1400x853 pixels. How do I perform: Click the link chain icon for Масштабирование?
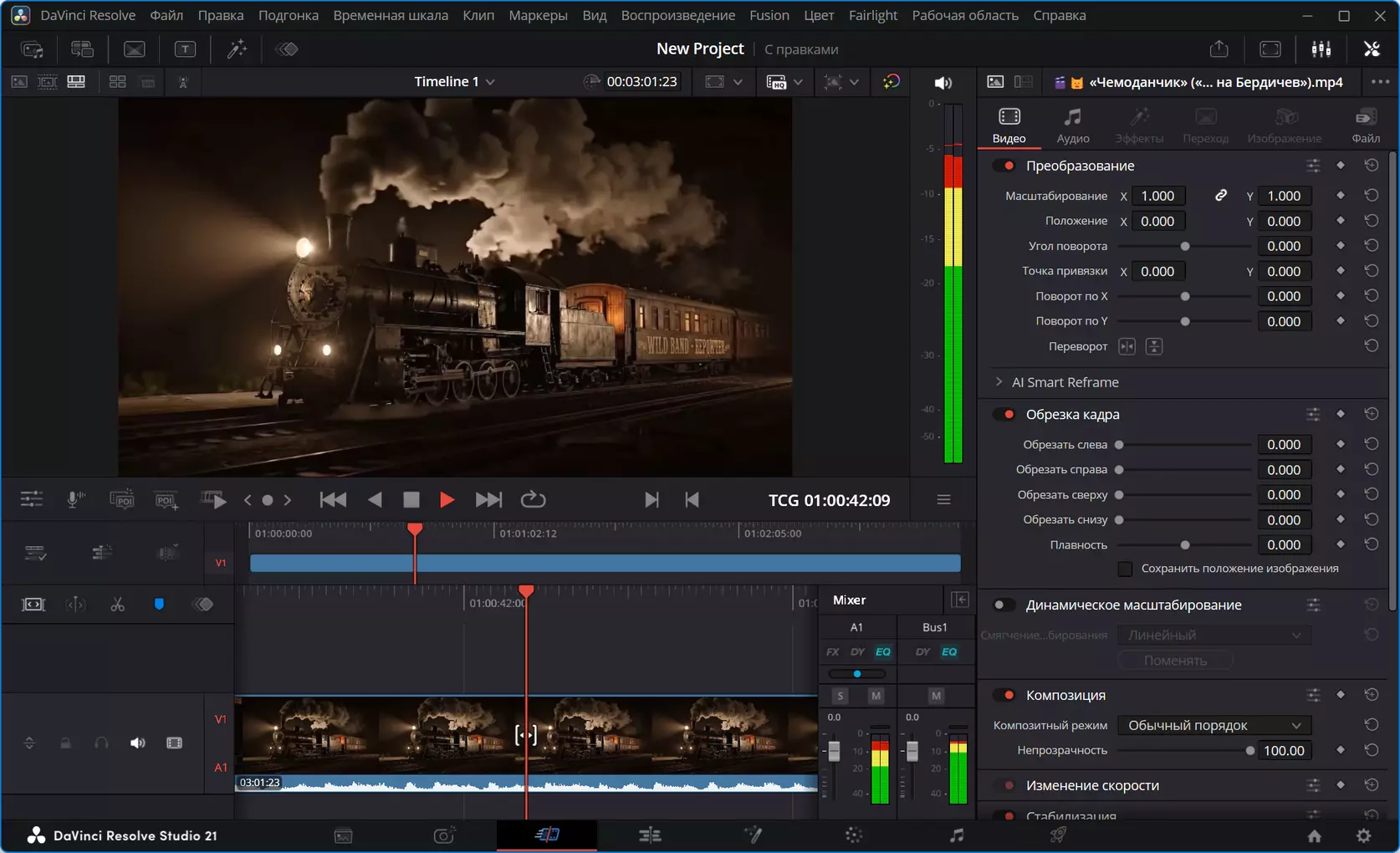[x=1221, y=196]
